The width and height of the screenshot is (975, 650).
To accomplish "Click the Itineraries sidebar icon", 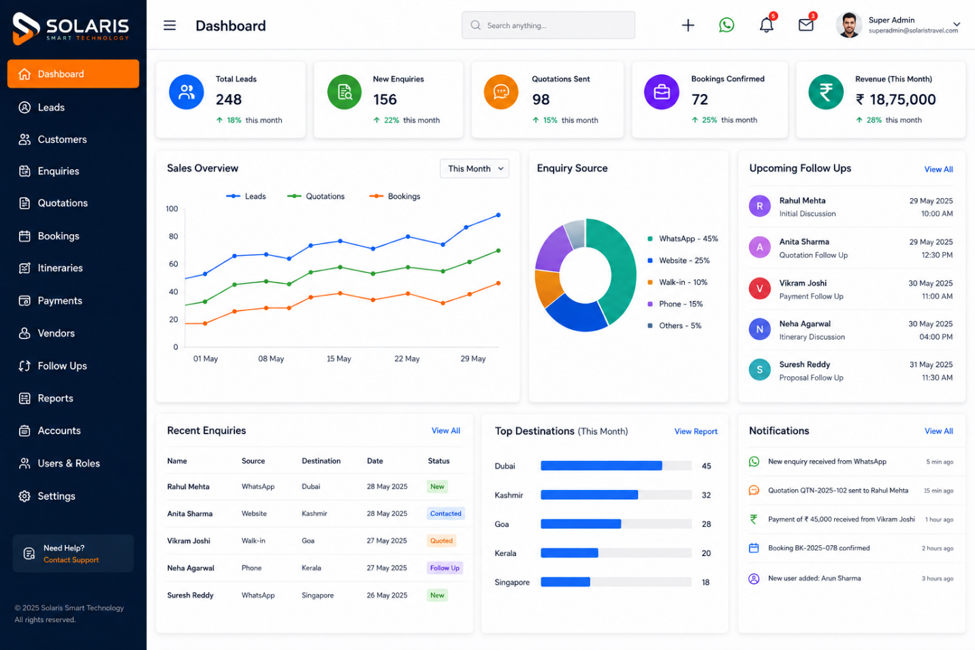I will [x=24, y=268].
